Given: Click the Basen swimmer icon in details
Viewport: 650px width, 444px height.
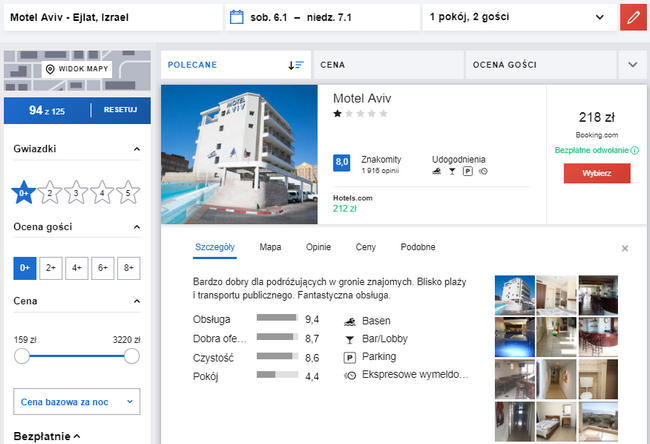Looking at the screenshot, I should 350,321.
